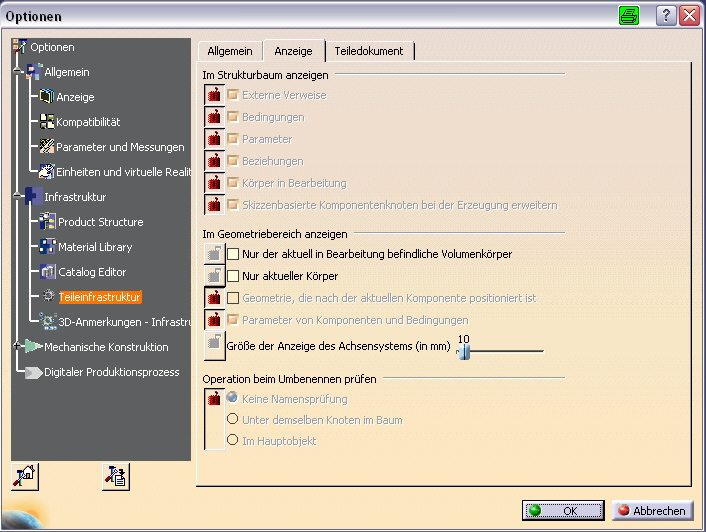
Task: Click the Infrastruktur category icon
Action: click(x=34, y=196)
